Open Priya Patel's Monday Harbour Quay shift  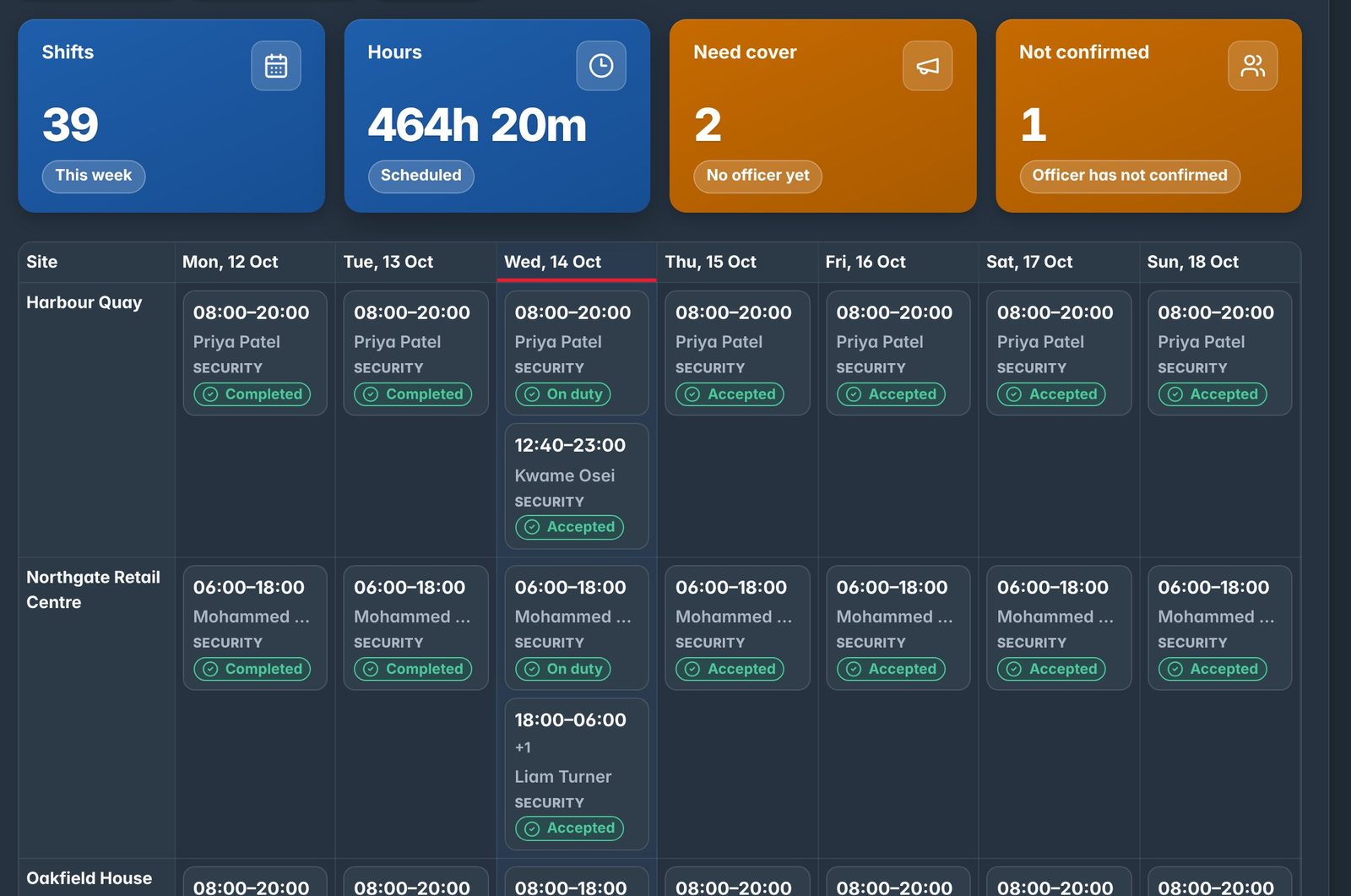[255, 353]
